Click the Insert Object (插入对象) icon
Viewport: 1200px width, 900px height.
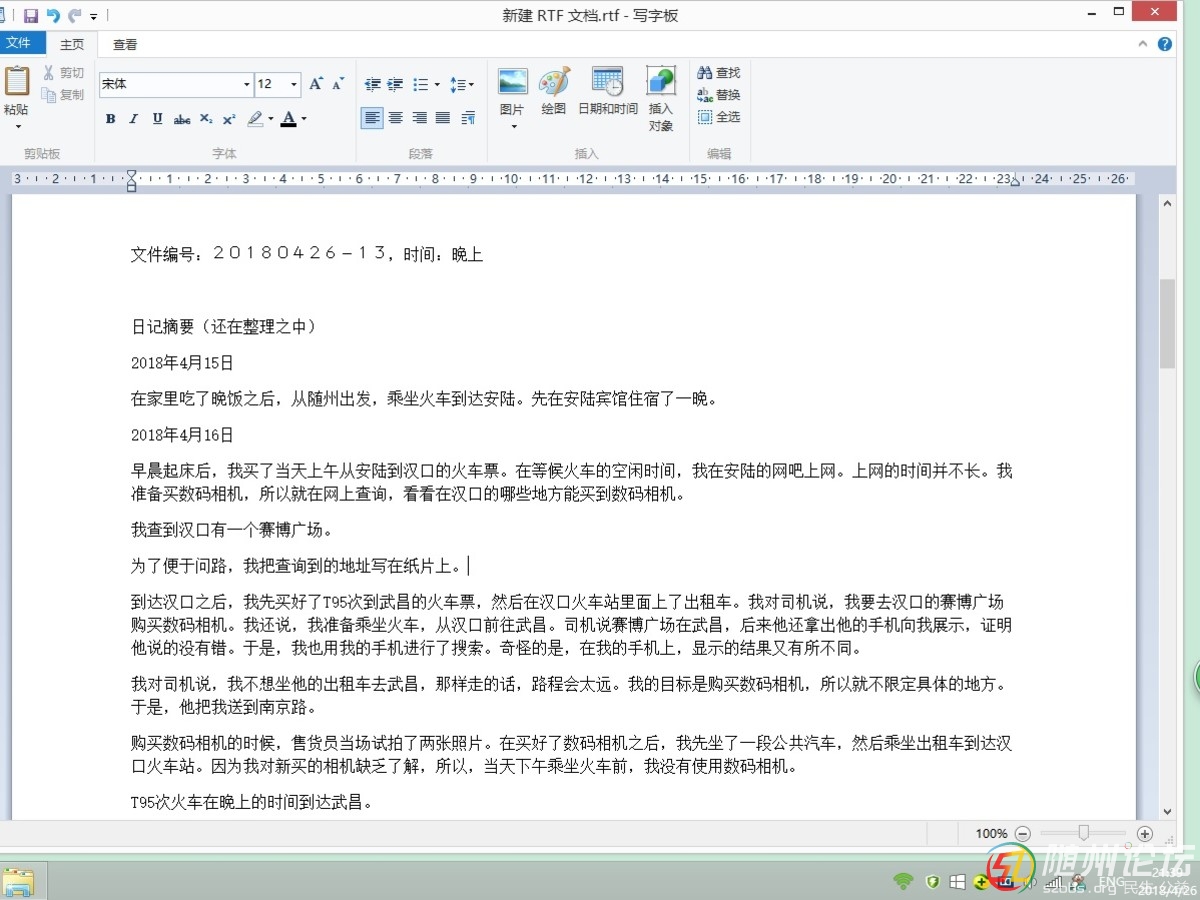click(661, 83)
